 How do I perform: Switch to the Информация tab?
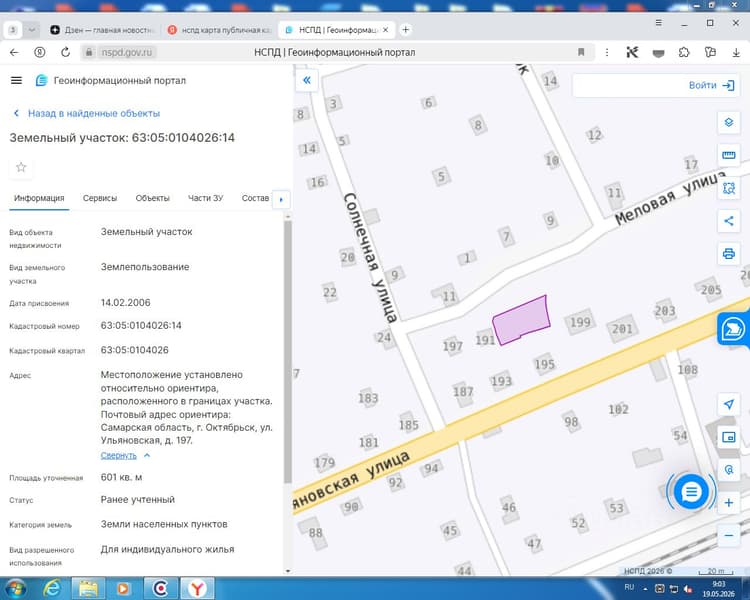click(39, 198)
